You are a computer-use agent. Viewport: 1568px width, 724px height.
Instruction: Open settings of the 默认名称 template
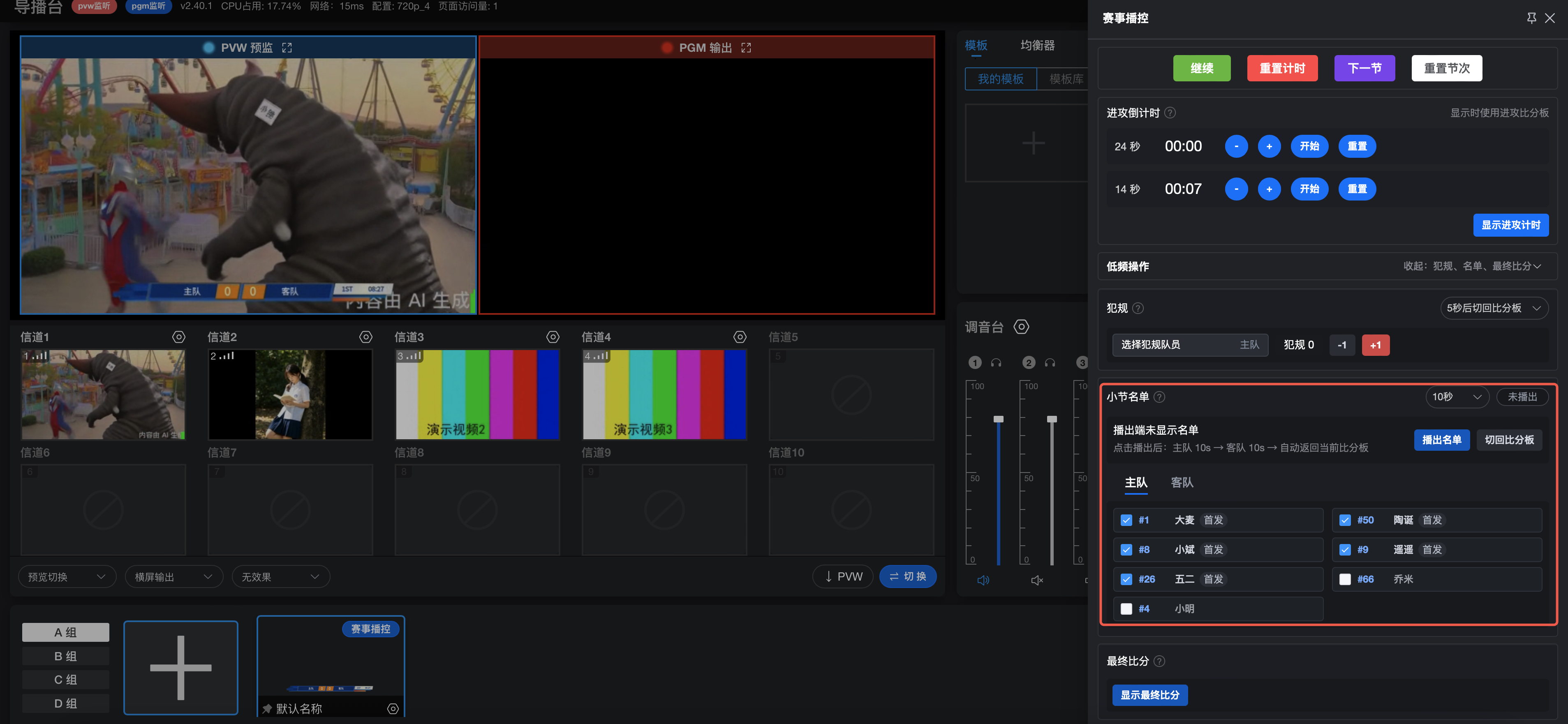(x=393, y=709)
